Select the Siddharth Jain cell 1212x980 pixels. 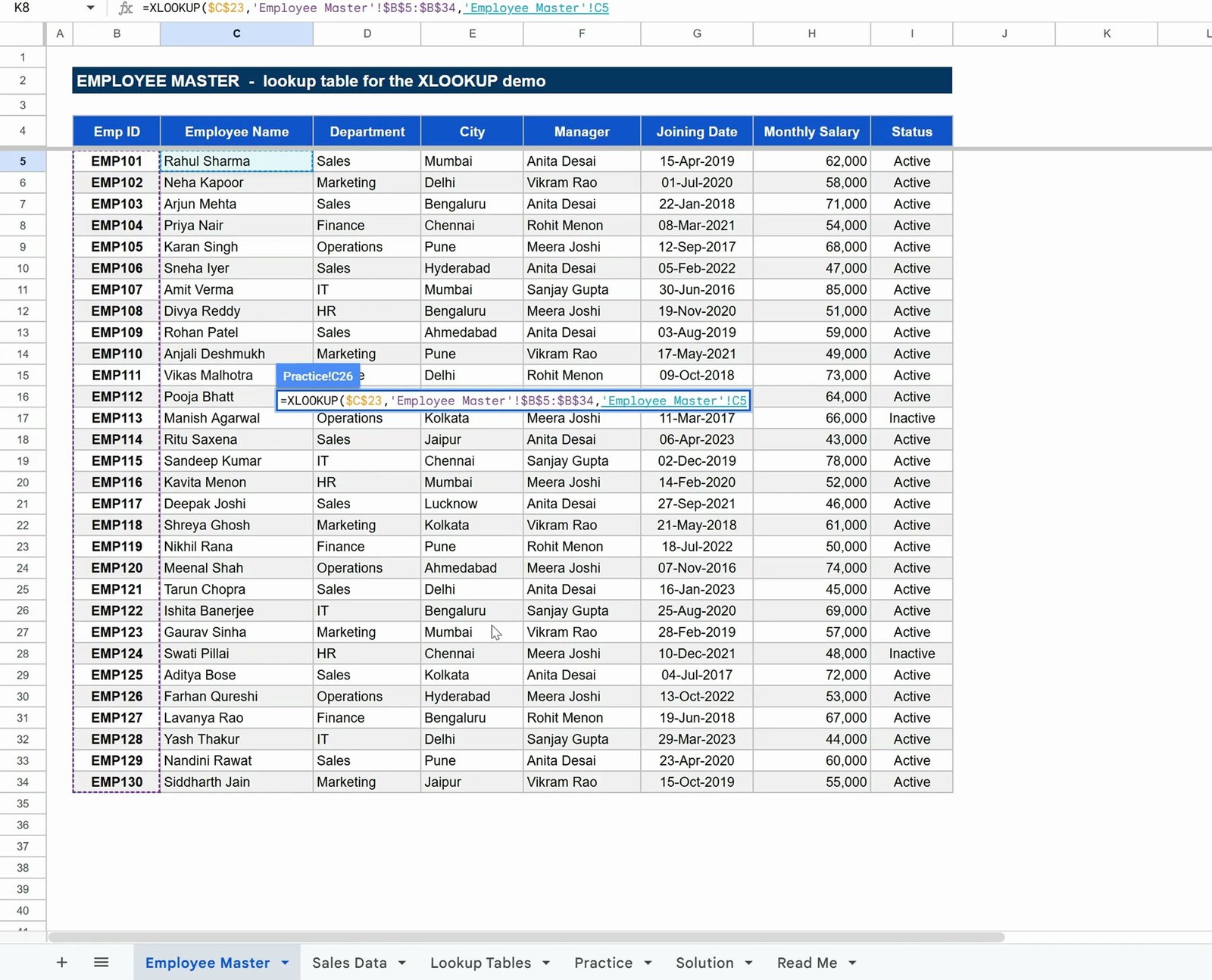click(x=236, y=782)
